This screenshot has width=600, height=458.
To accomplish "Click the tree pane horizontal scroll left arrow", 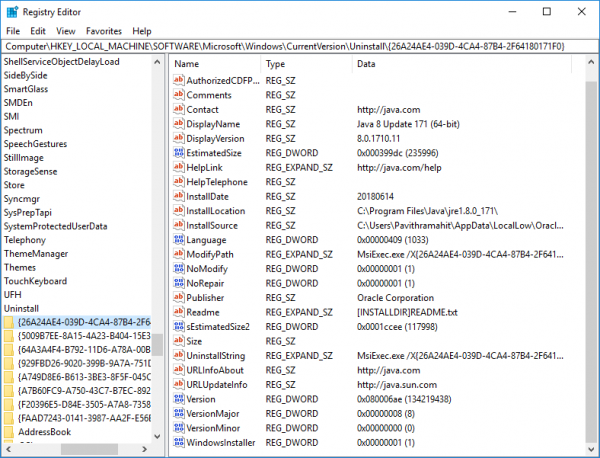I will pos(9,449).
